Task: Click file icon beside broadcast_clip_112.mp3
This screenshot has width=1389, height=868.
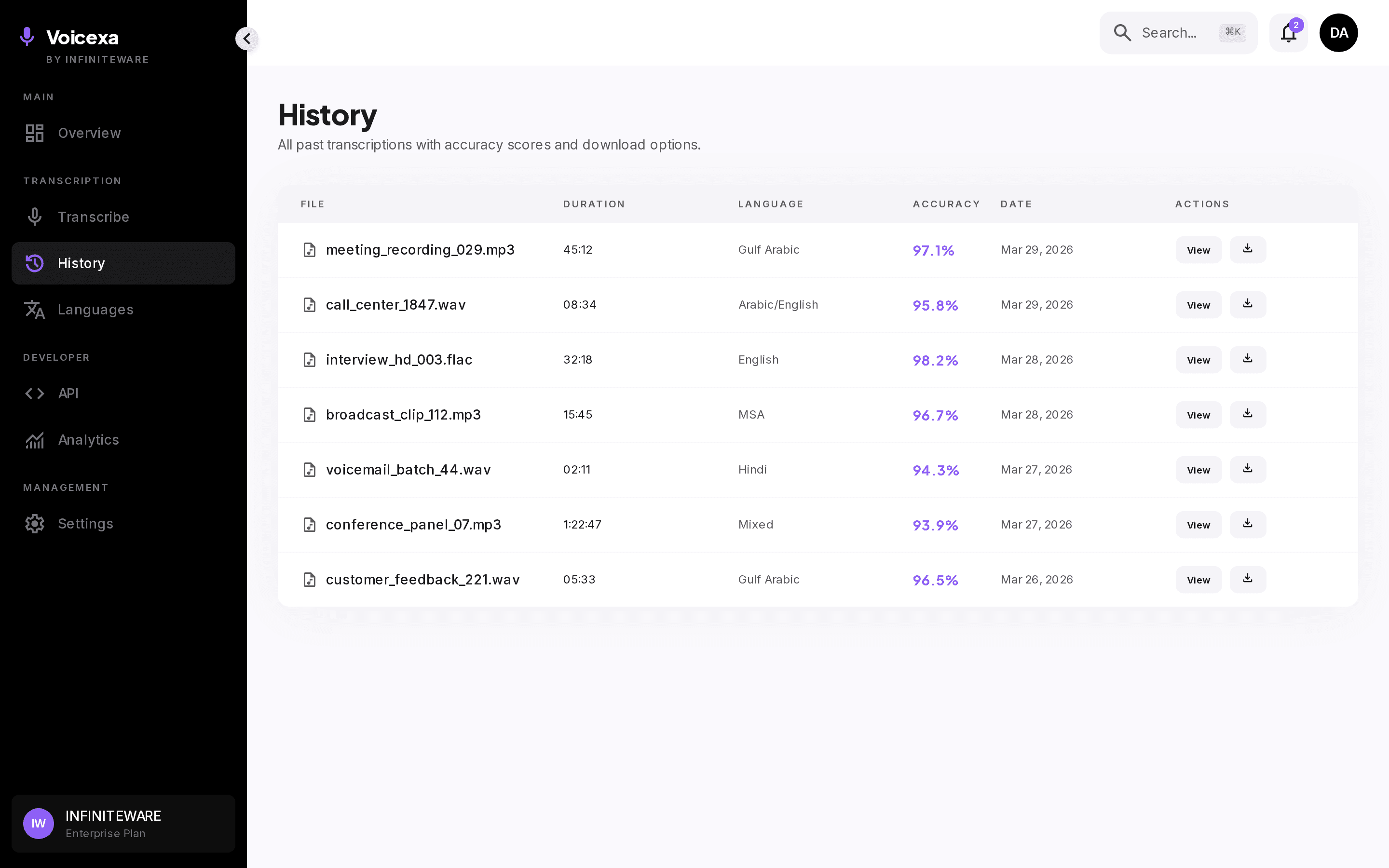Action: point(309,415)
